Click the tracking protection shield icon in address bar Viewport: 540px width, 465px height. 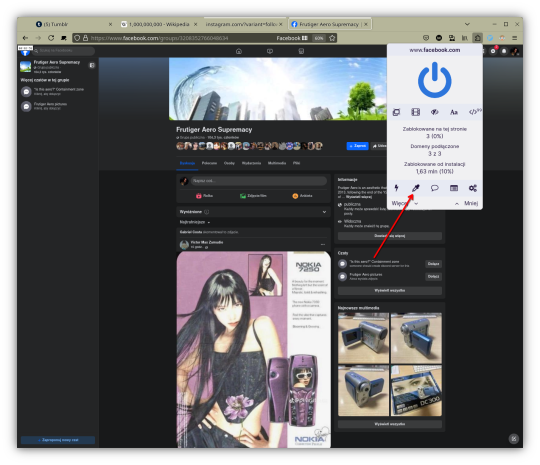point(77,38)
